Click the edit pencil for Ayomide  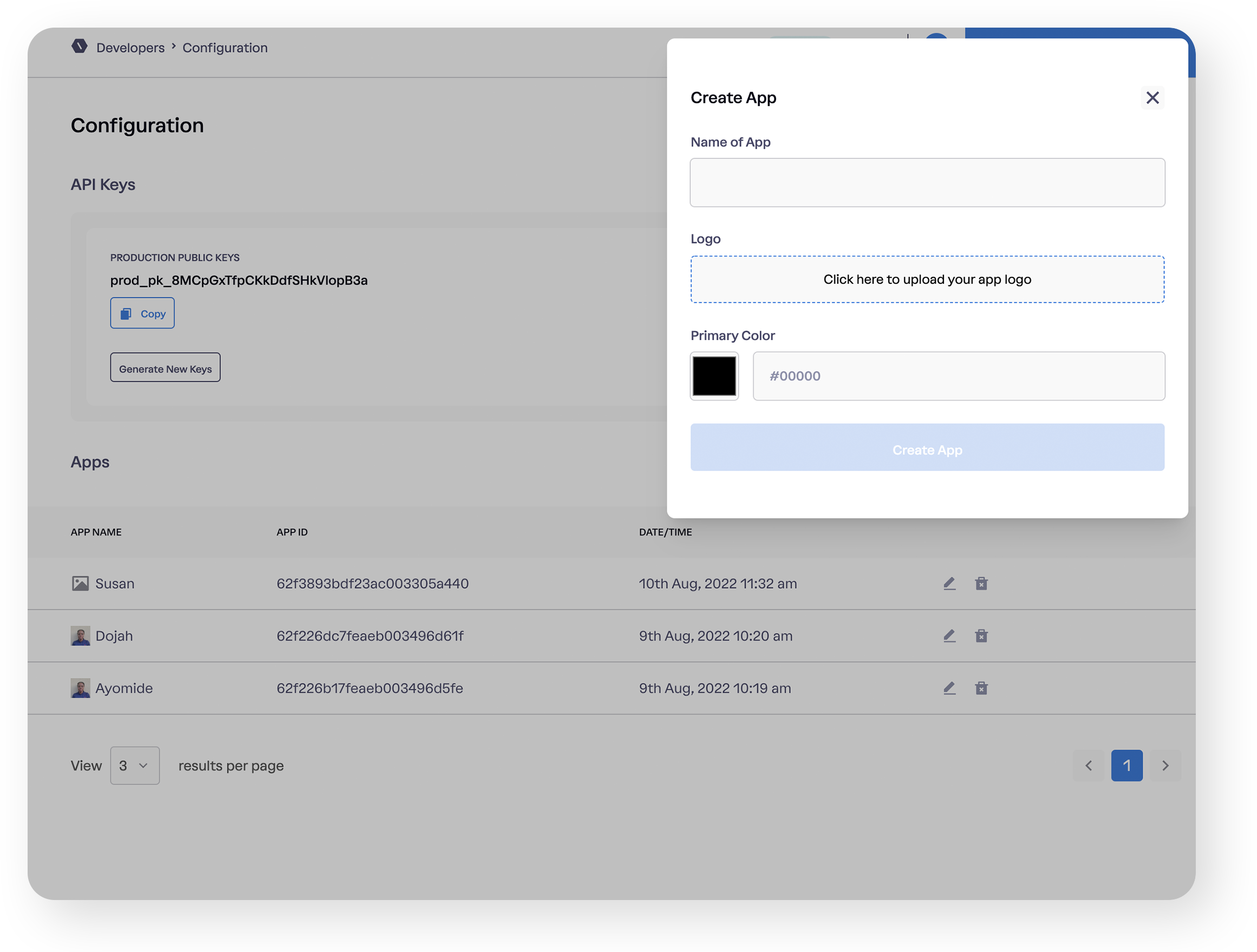pos(949,688)
